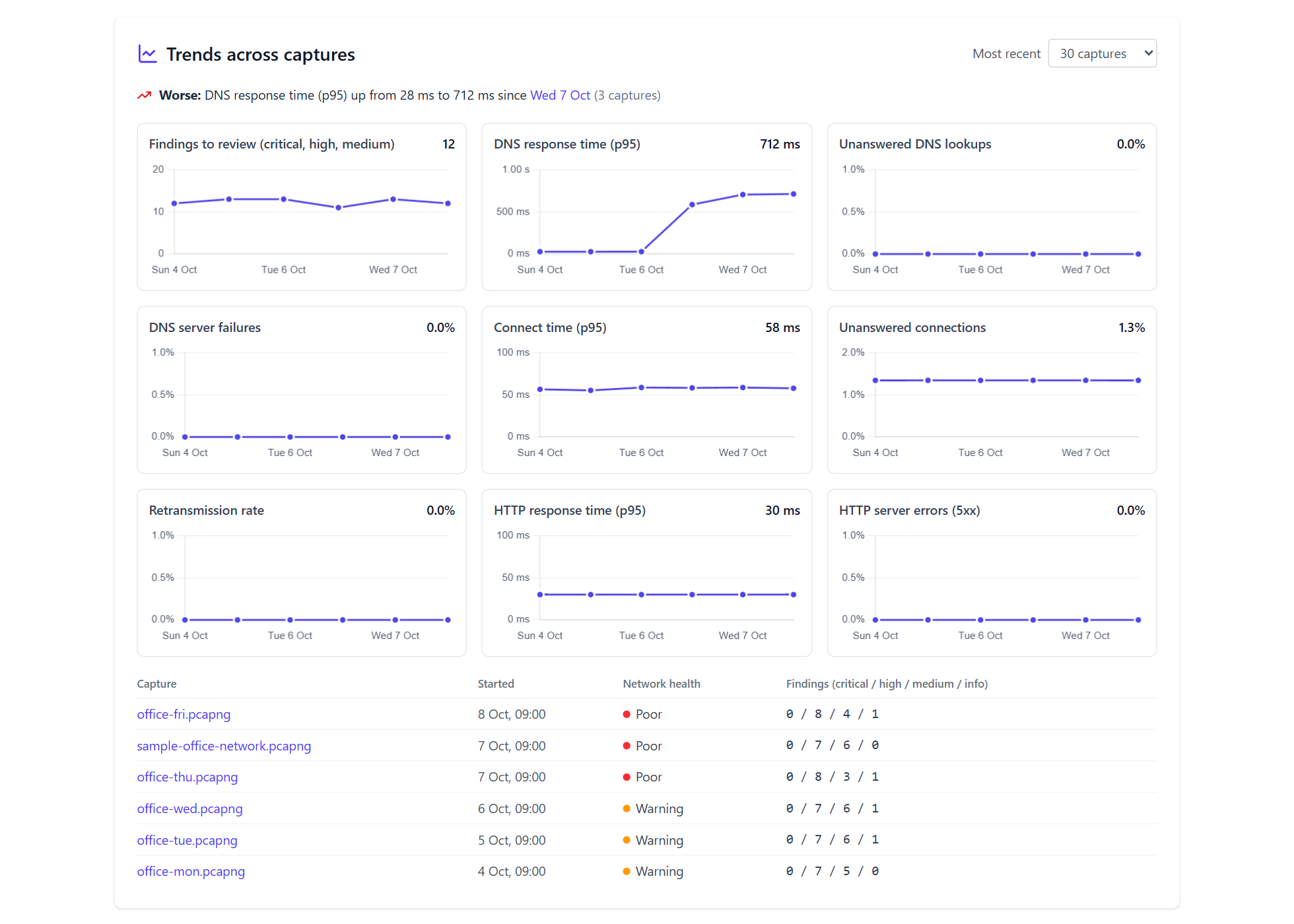Click the 30 ms value on HTTP response card
1294x924 pixels.
[782, 510]
